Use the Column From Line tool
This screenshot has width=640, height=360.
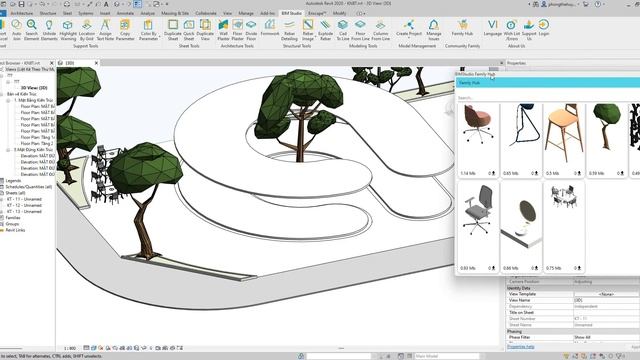(380, 30)
